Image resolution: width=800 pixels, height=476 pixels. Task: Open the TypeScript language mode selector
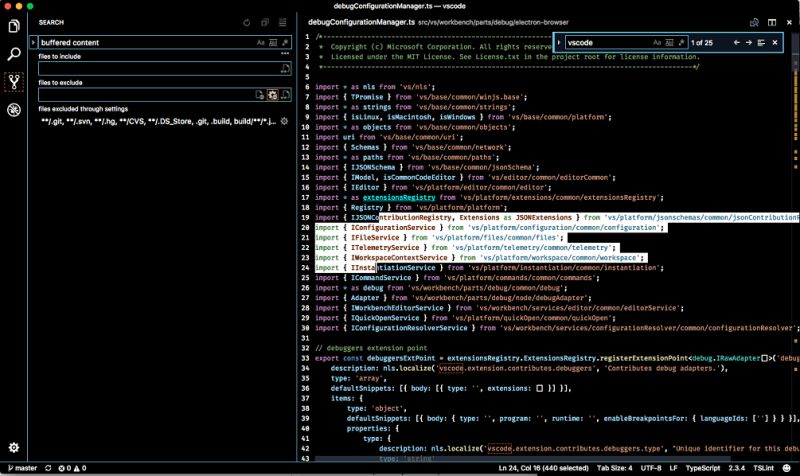(703, 468)
